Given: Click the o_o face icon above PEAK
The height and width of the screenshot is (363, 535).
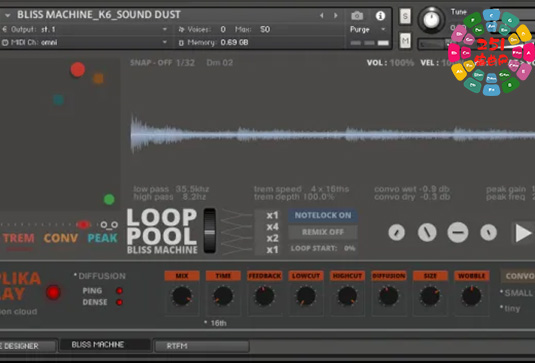Looking at the screenshot, I should pos(109,225).
